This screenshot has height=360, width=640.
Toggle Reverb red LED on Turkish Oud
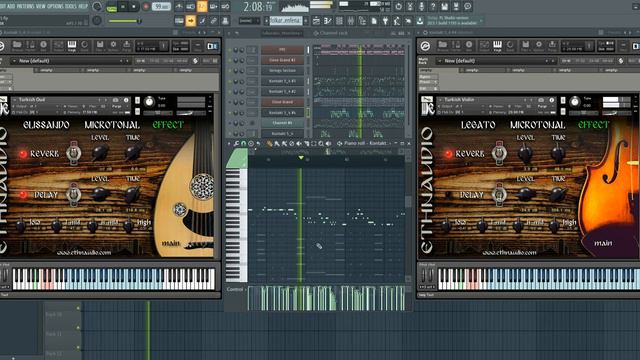click(x=23, y=154)
